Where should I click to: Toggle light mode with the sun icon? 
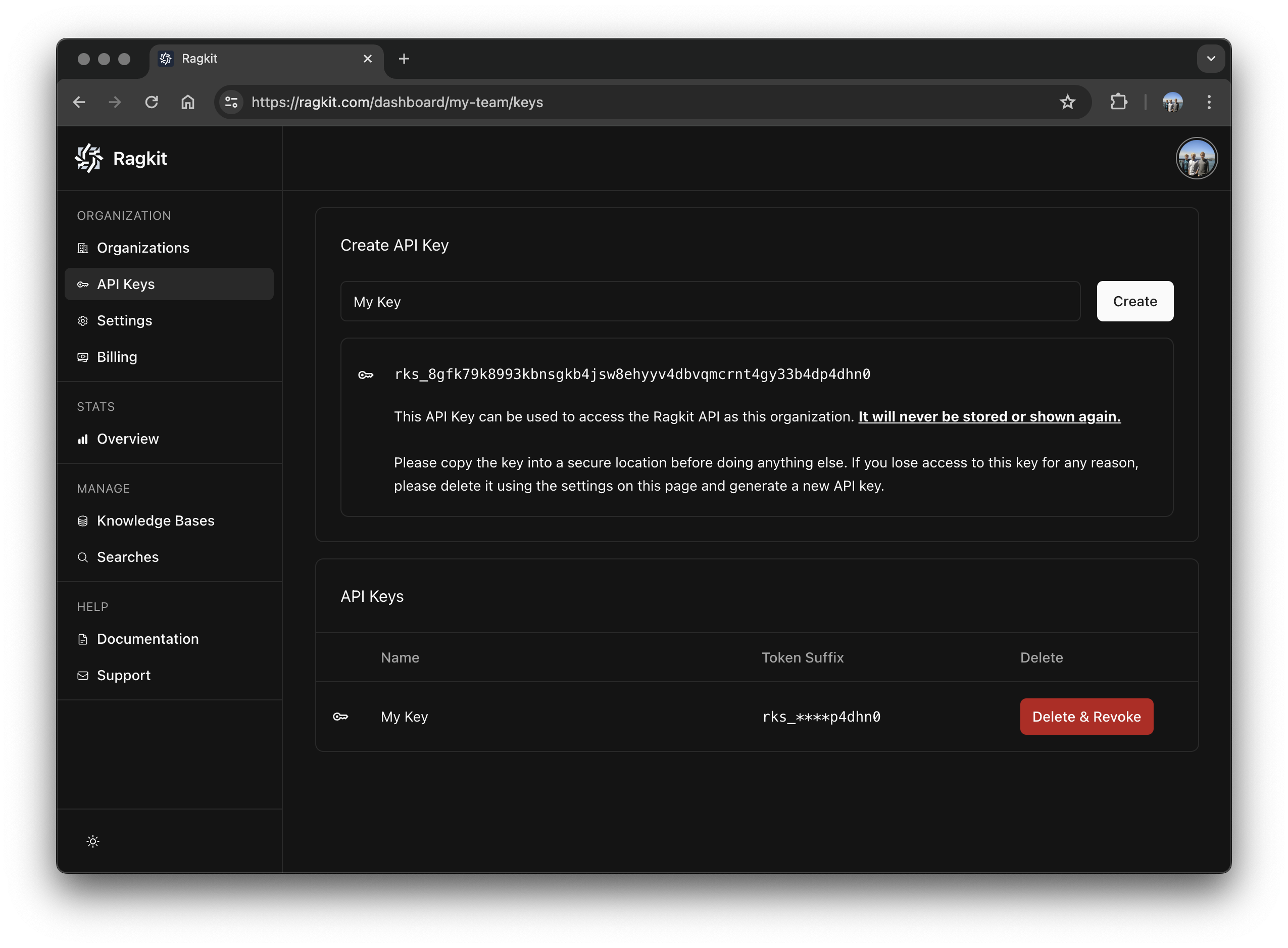point(92,841)
